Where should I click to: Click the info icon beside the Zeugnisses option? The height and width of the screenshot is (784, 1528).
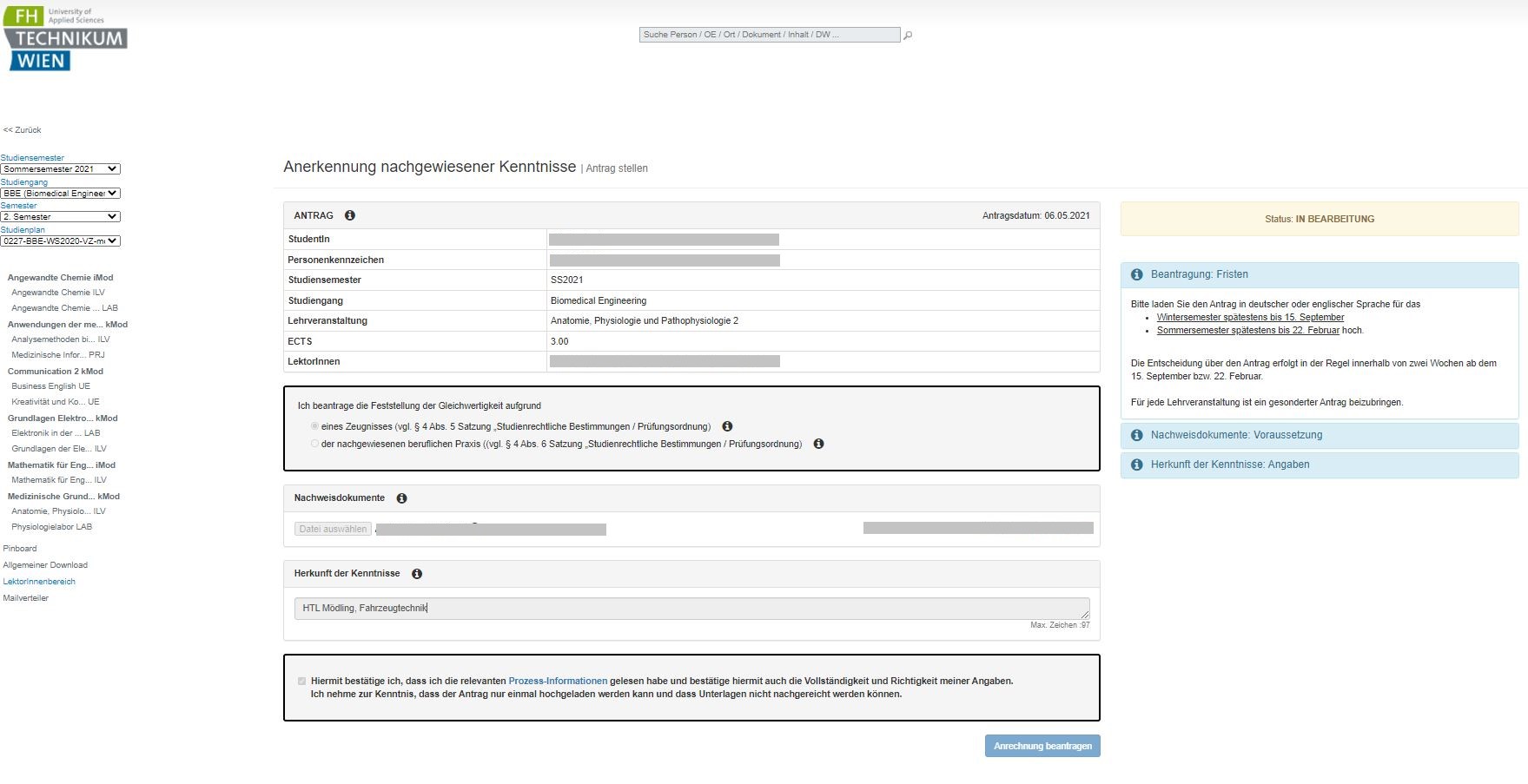(727, 426)
